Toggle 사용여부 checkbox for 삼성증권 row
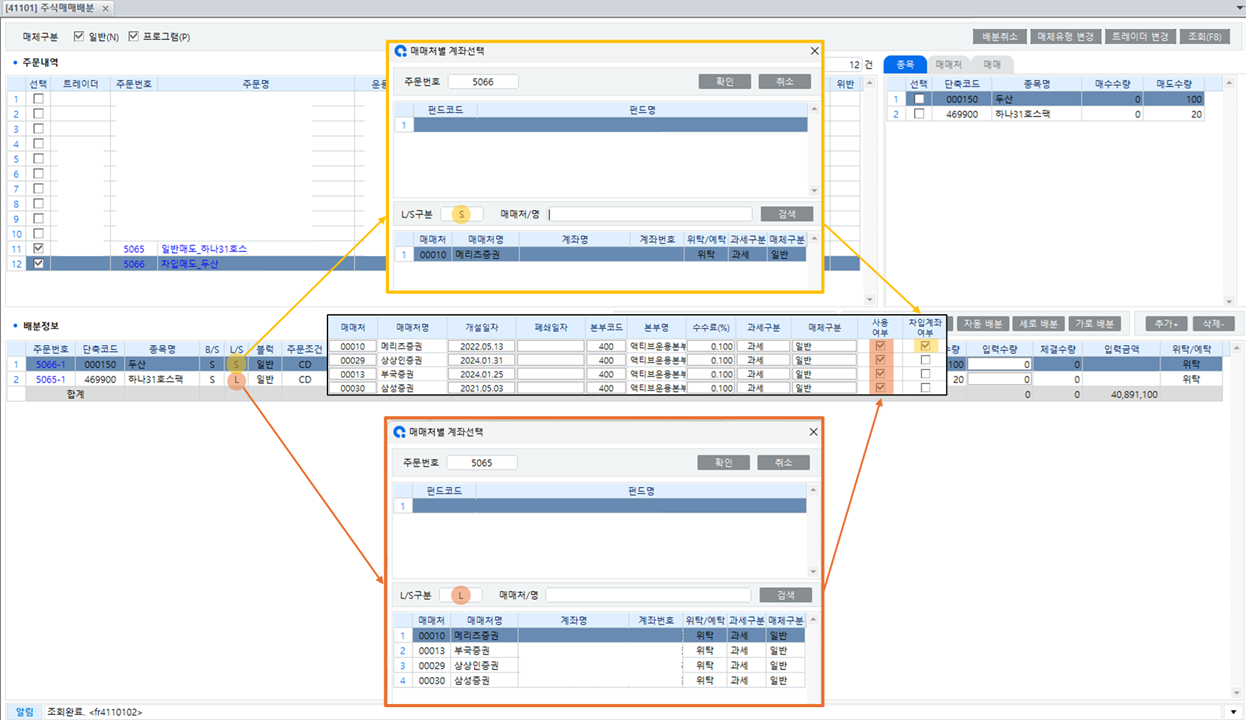Screen dimensions: 1246x720 (880, 388)
